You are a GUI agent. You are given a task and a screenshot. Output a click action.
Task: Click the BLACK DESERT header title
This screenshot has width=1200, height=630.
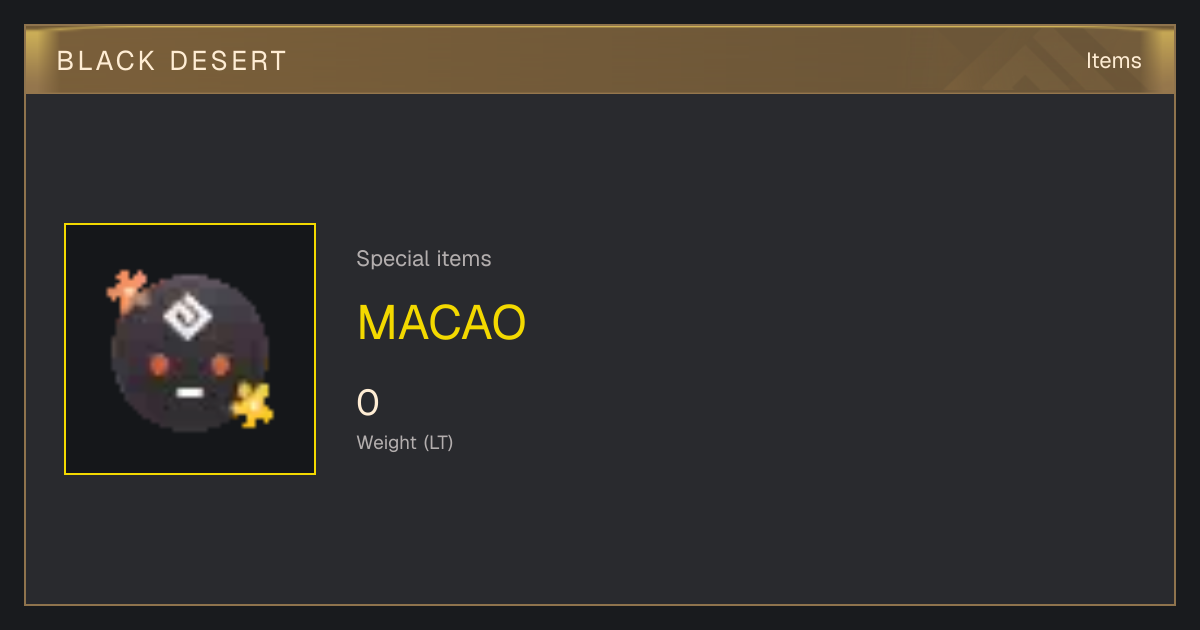172,60
